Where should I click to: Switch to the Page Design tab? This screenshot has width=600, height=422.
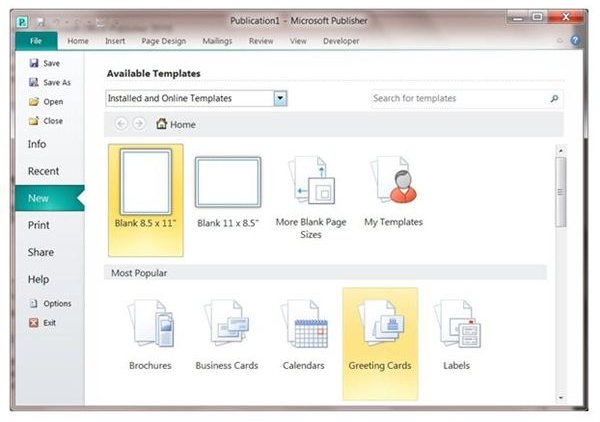coord(164,41)
